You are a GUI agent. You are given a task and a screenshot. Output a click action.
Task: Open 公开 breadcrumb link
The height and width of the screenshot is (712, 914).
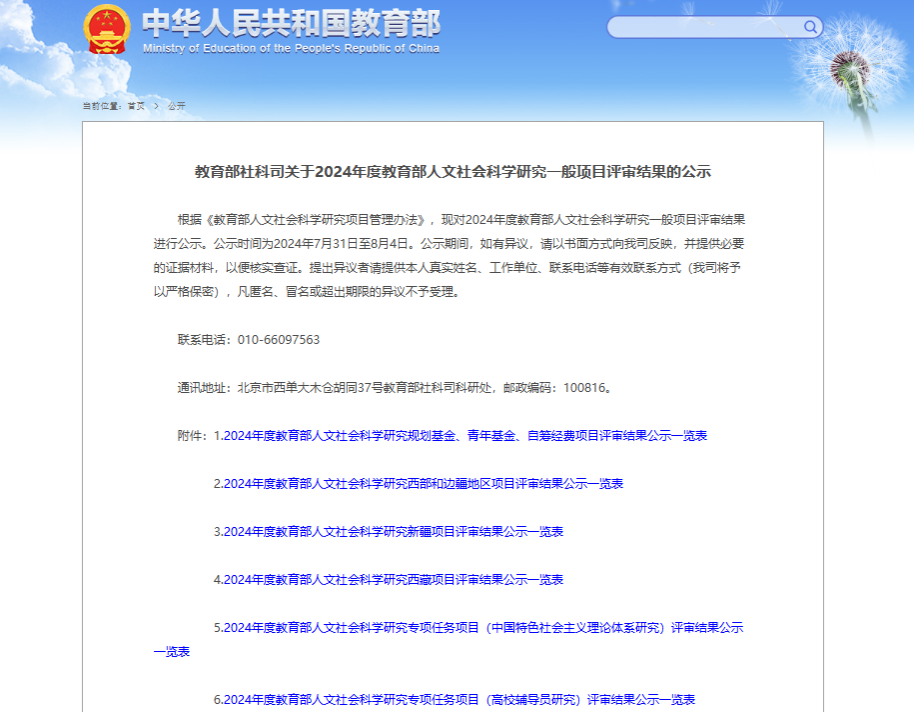click(x=177, y=105)
